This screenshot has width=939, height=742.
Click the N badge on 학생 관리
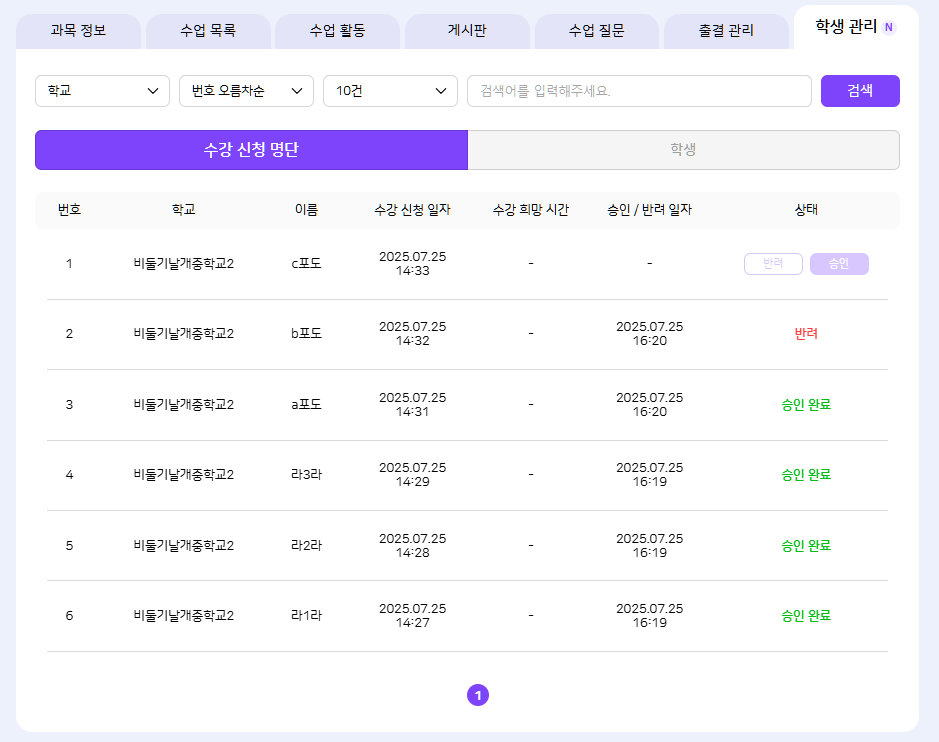click(889, 27)
